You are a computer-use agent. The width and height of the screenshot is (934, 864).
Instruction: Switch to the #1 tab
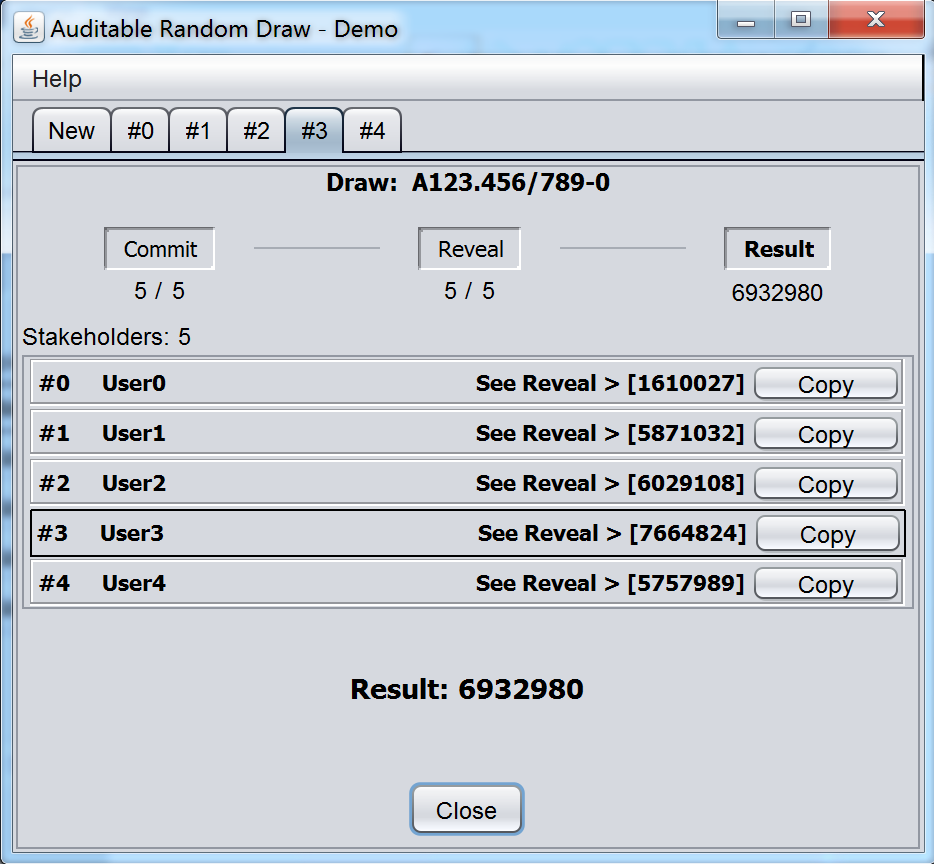tap(198, 130)
